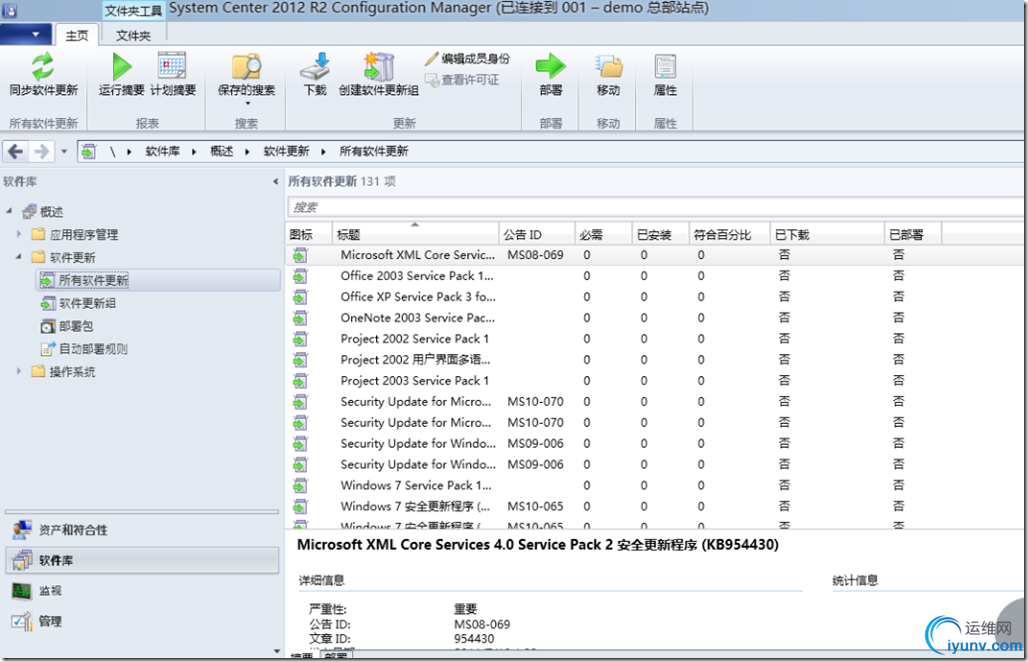Sort by the 必需 column header
The height and width of the screenshot is (662, 1028).
(x=603, y=234)
